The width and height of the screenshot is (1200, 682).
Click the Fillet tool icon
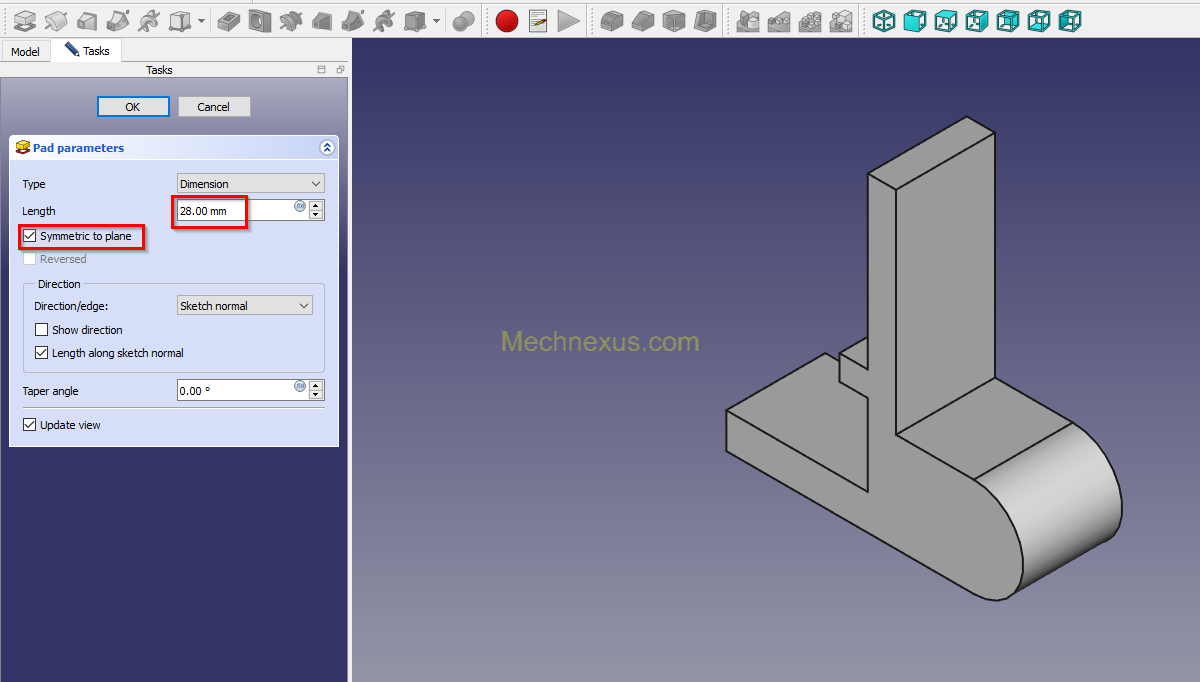[x=612, y=20]
